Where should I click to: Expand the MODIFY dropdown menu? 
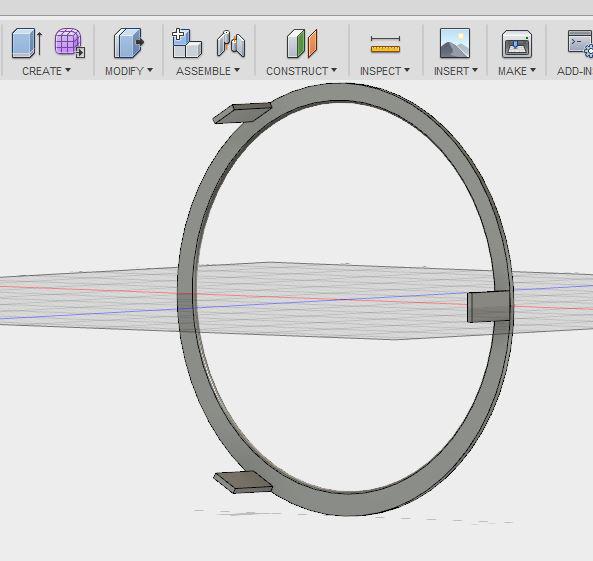(x=129, y=71)
